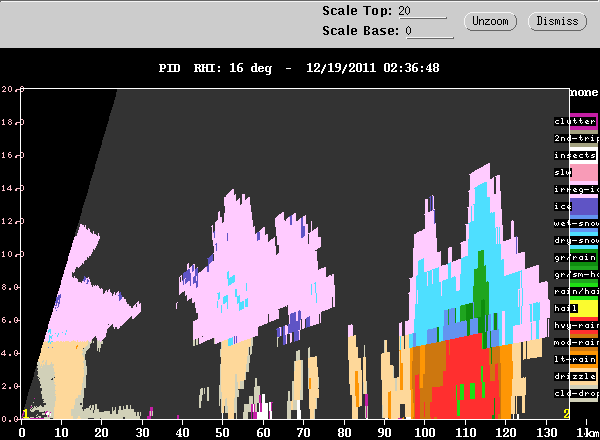The width and height of the screenshot is (600, 440).
Task: Click the 18.0 height axis label
Action: [x=13, y=122]
